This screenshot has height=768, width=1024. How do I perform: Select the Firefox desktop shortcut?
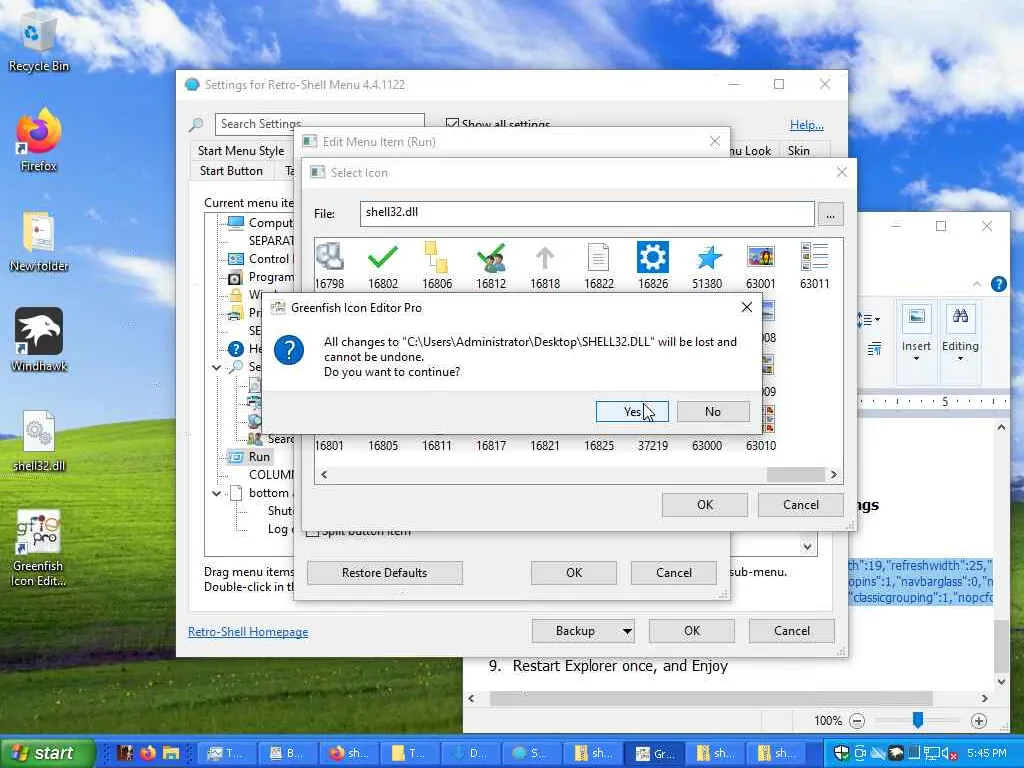pyautogui.click(x=39, y=140)
